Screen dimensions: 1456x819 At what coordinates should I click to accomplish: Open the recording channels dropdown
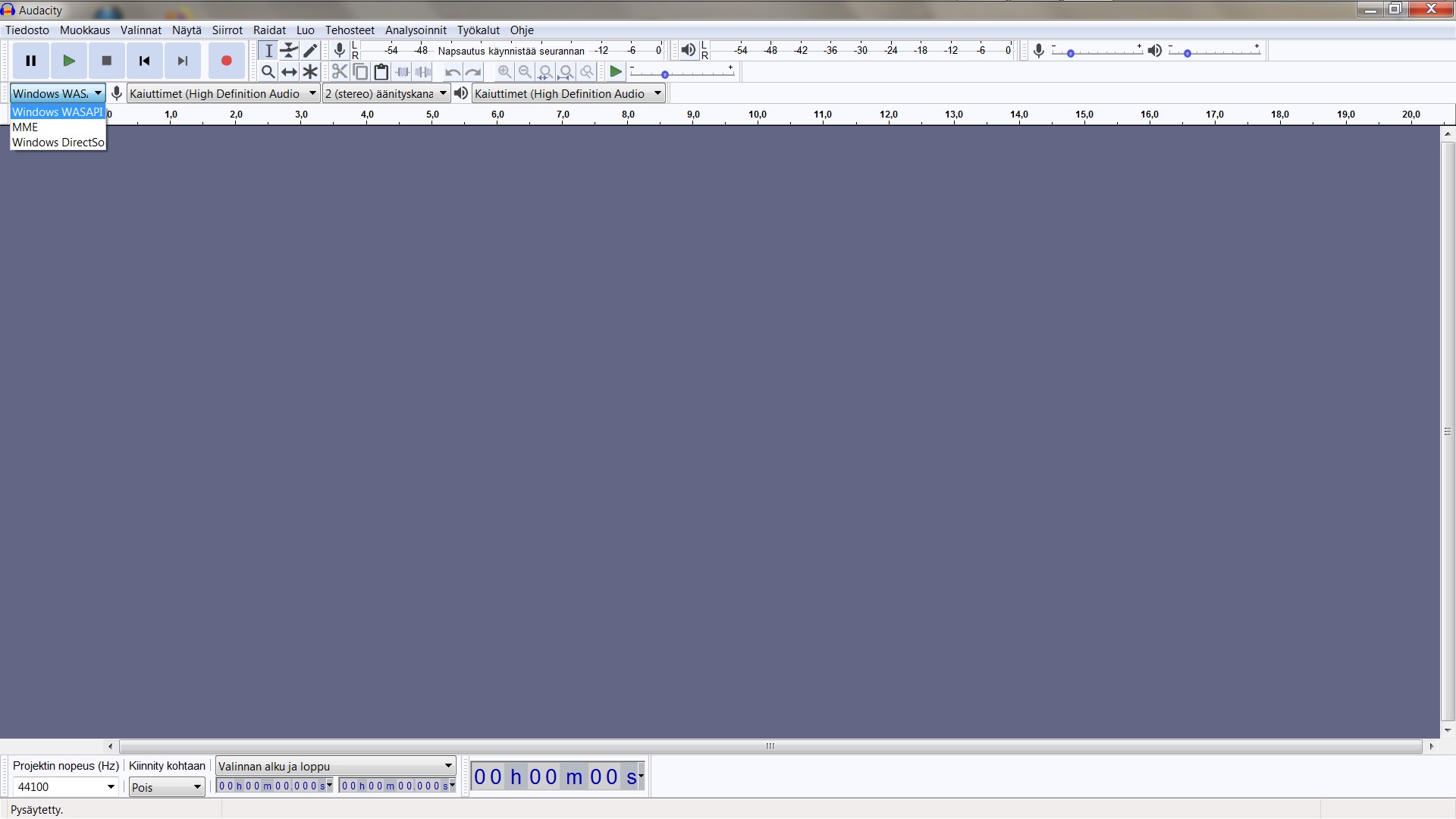pos(386,93)
